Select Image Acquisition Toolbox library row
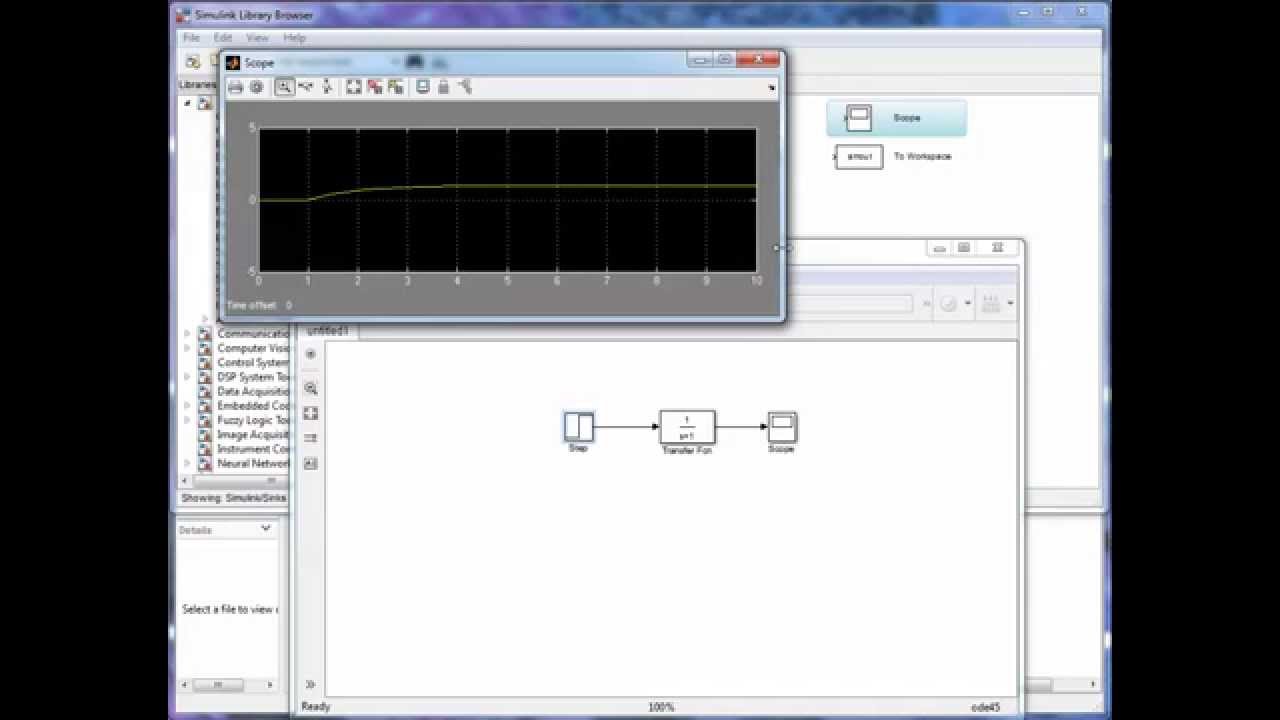The width and height of the screenshot is (1280, 720). pos(243,435)
